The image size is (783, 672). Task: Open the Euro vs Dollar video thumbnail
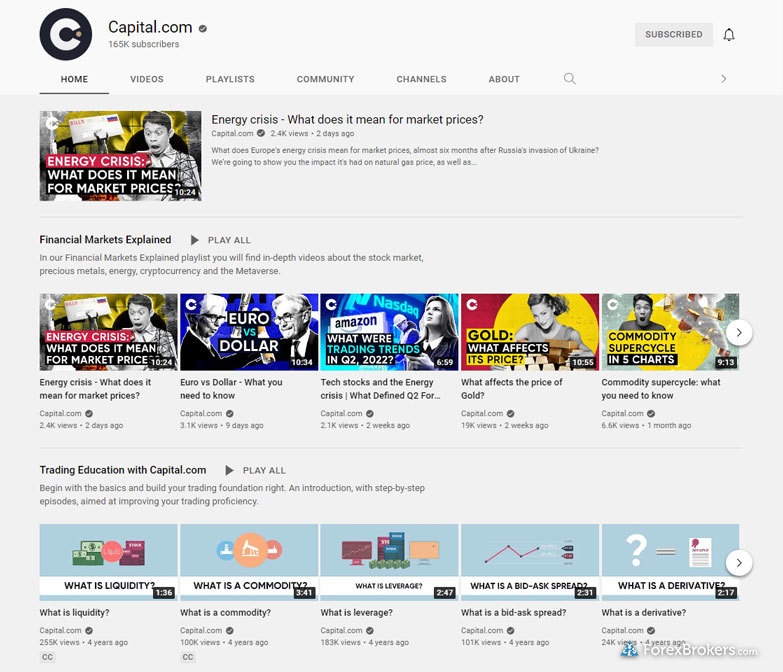coord(249,332)
